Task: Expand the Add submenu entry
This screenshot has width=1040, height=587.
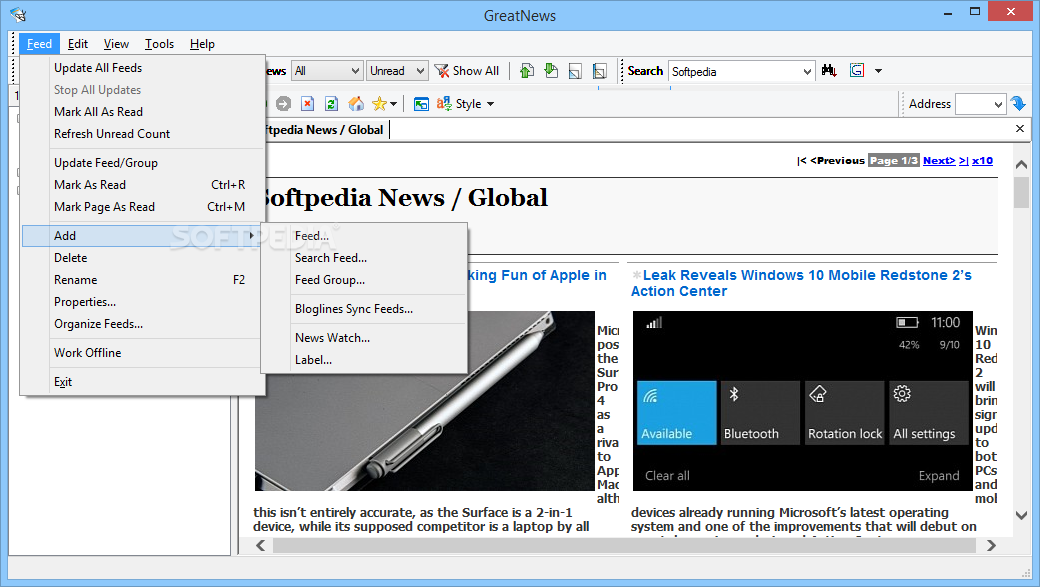Action: [x=143, y=235]
